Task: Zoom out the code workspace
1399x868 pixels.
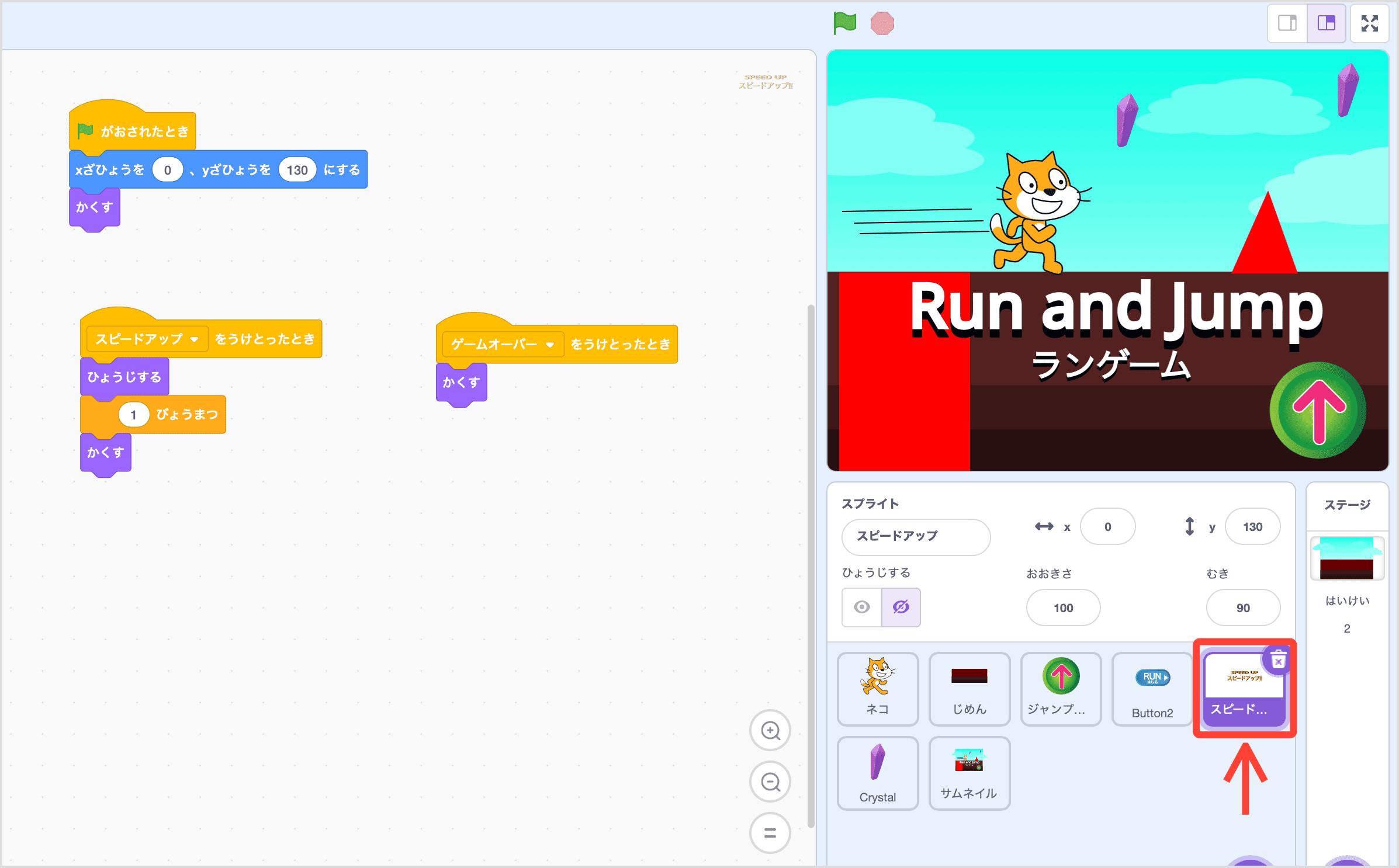Action: point(770,782)
